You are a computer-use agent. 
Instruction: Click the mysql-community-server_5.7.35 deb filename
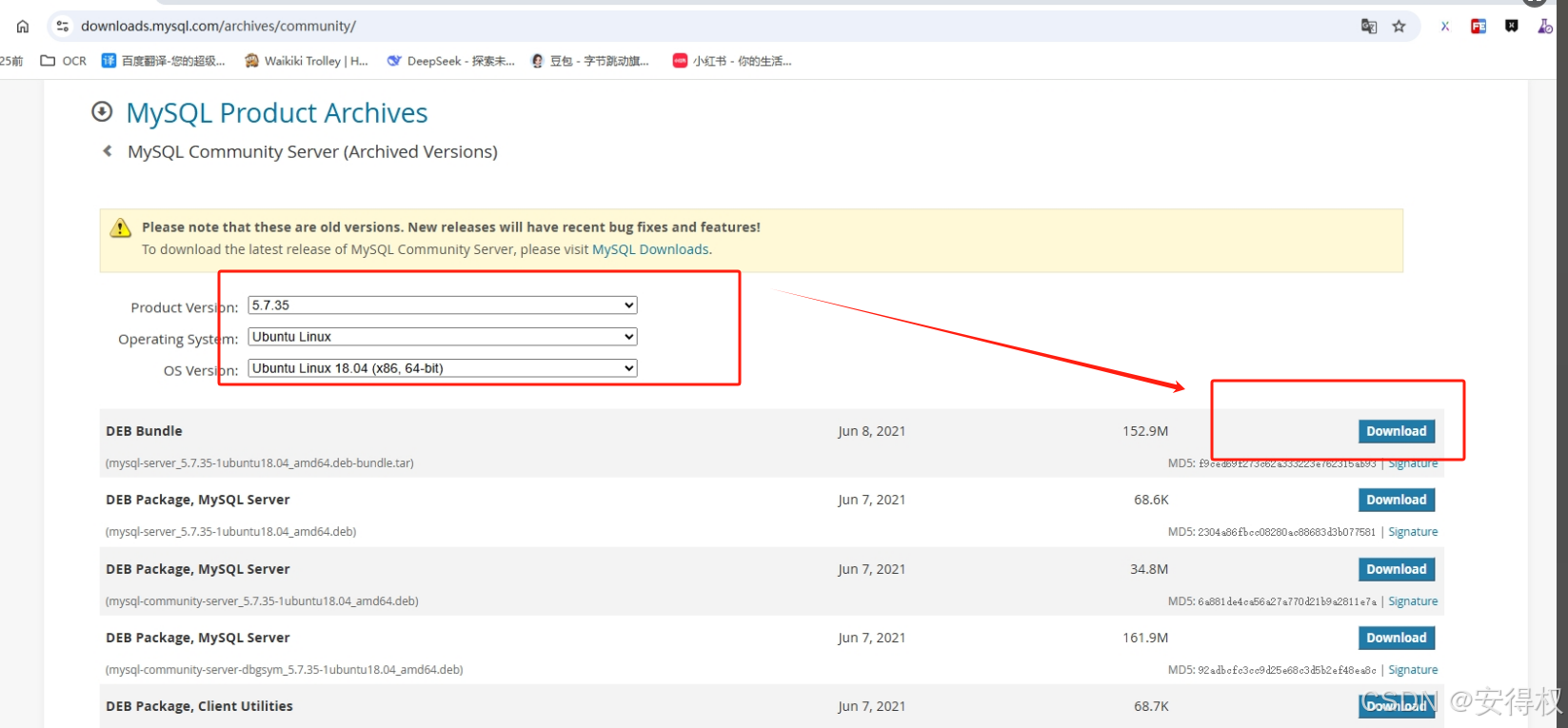(262, 601)
